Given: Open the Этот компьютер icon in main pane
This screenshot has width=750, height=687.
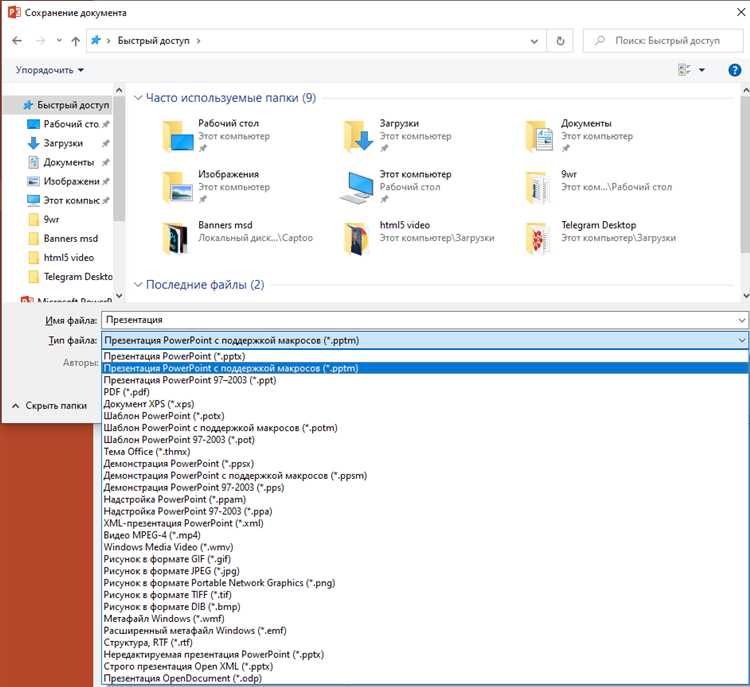Looking at the screenshot, I should [359, 186].
